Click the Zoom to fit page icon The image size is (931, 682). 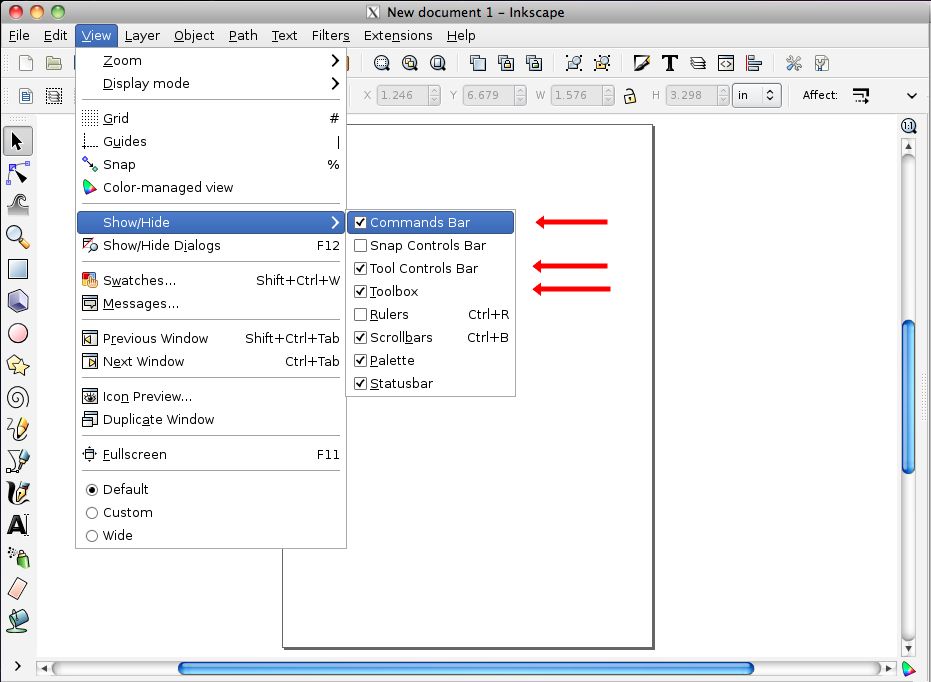click(438, 63)
